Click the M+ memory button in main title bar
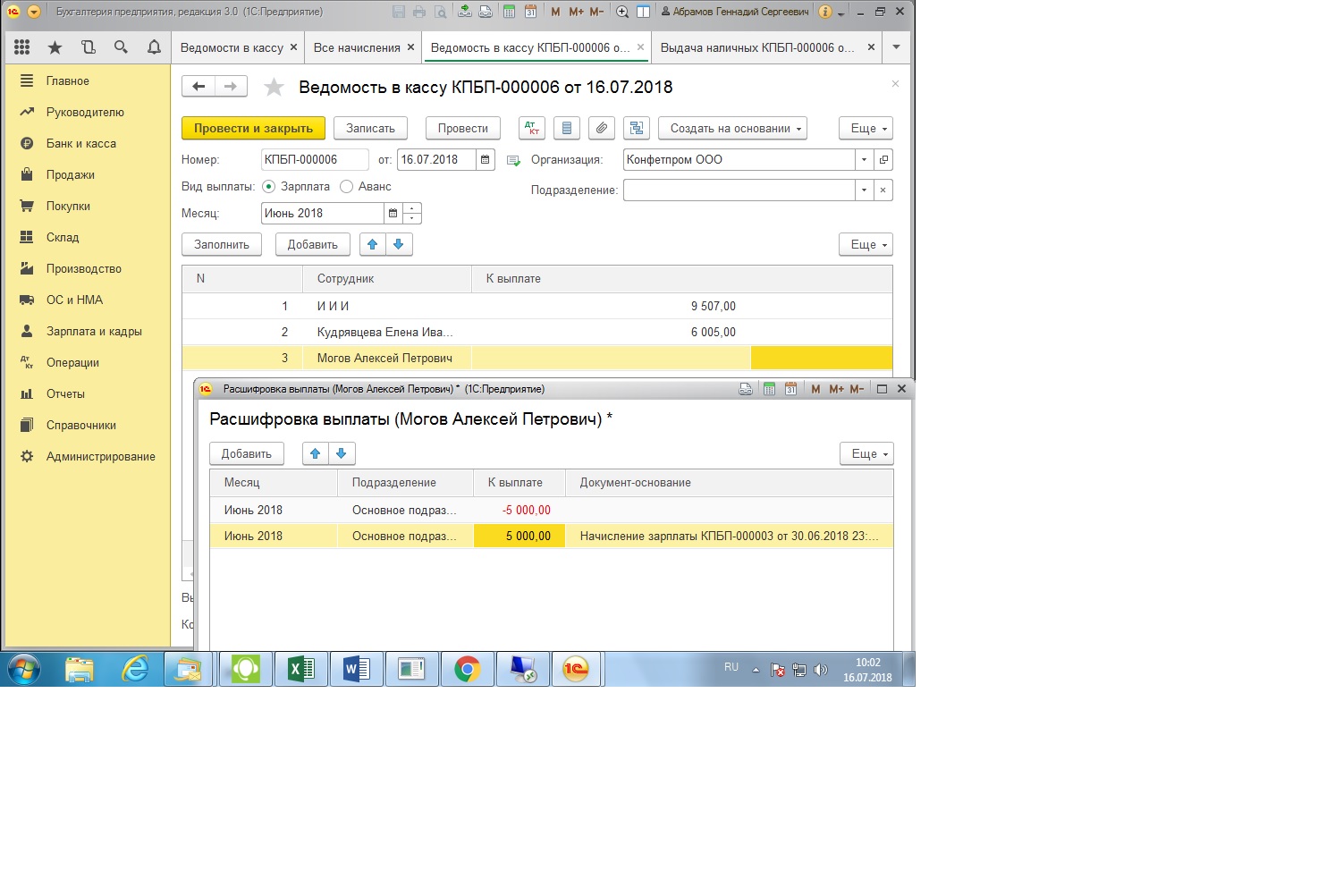This screenshot has height=896, width=1343. point(576,12)
